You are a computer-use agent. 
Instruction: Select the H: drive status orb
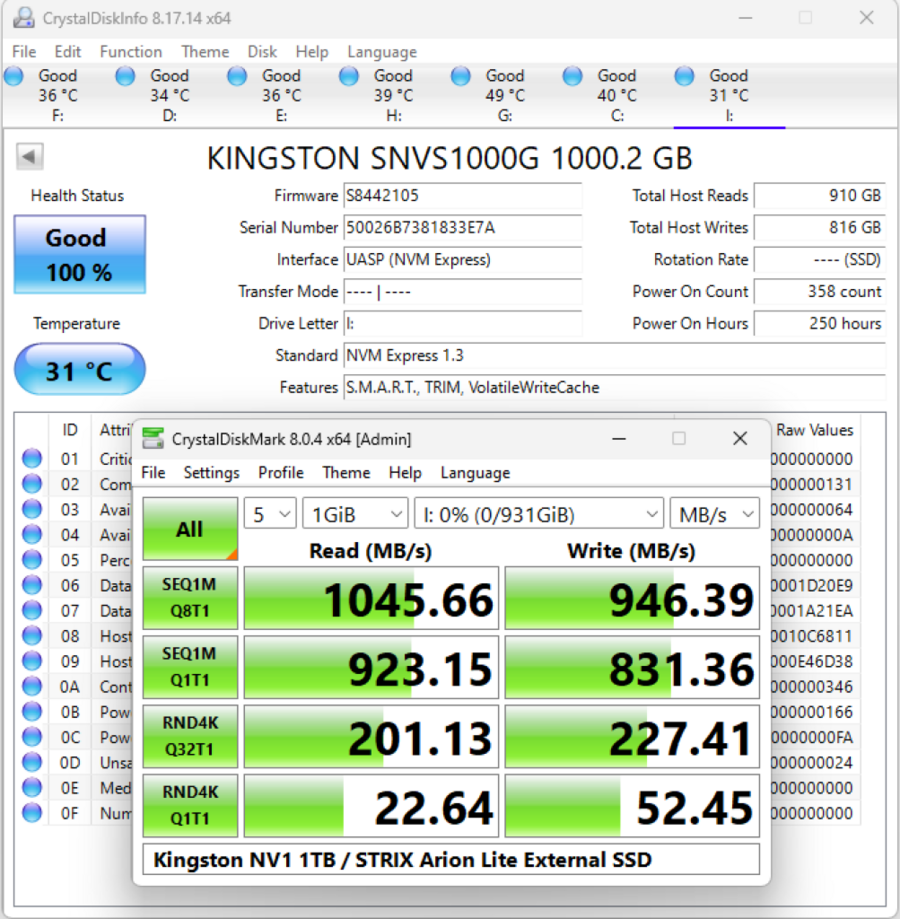coord(349,76)
